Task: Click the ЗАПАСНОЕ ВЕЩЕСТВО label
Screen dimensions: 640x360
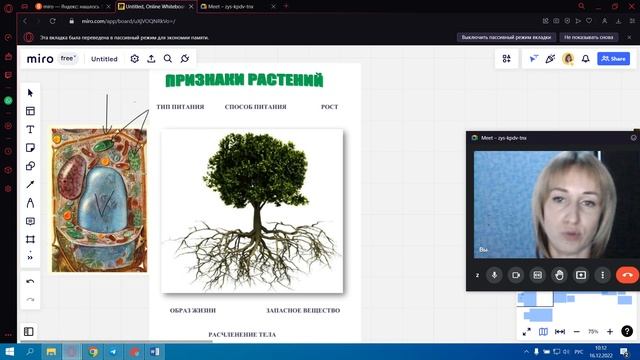Action: (x=303, y=311)
